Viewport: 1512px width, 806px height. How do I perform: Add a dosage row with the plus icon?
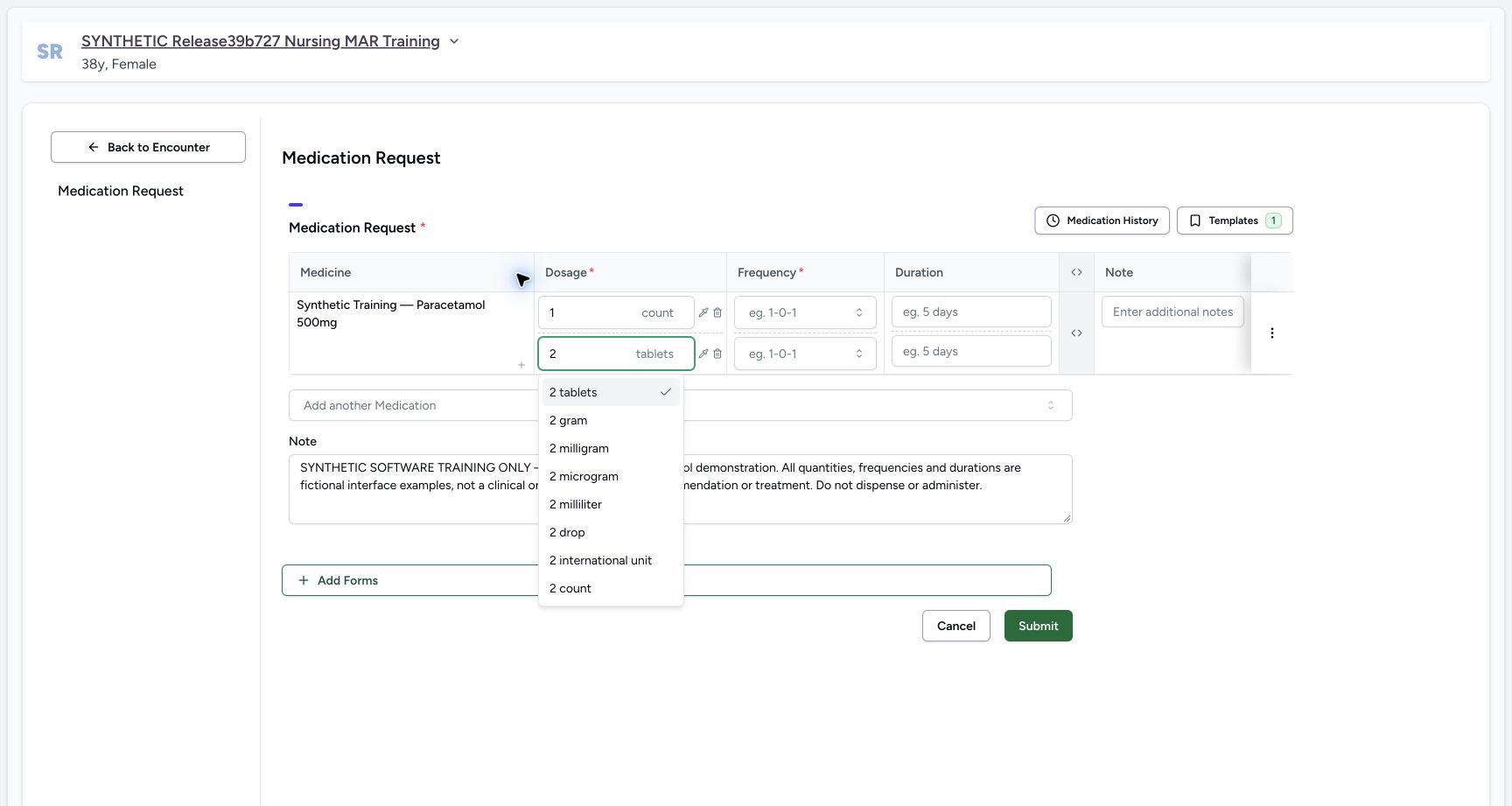click(x=521, y=365)
